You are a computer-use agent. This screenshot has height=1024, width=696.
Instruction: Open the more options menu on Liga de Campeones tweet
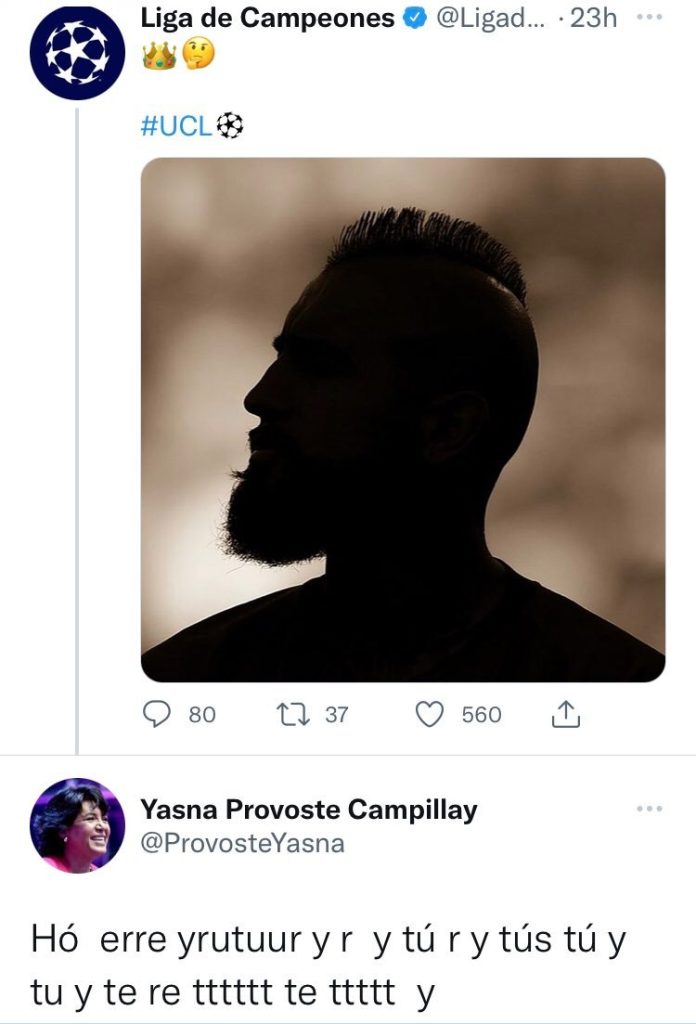(x=651, y=15)
